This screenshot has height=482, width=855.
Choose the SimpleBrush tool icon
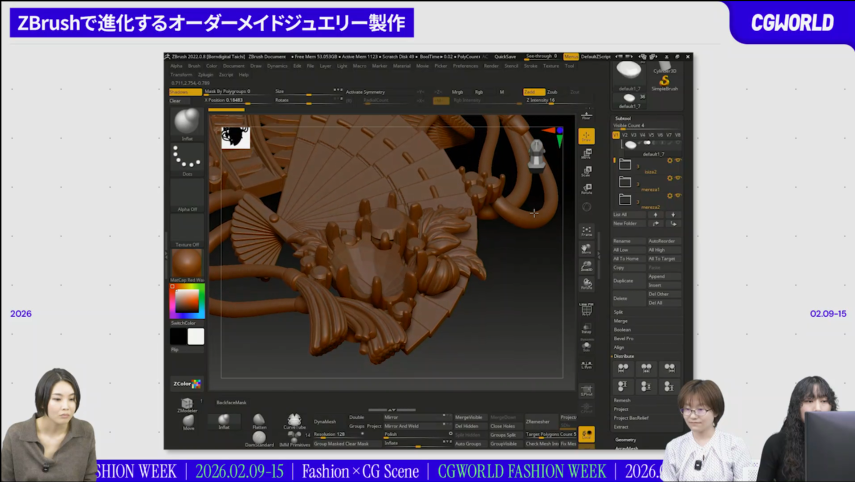(x=663, y=81)
